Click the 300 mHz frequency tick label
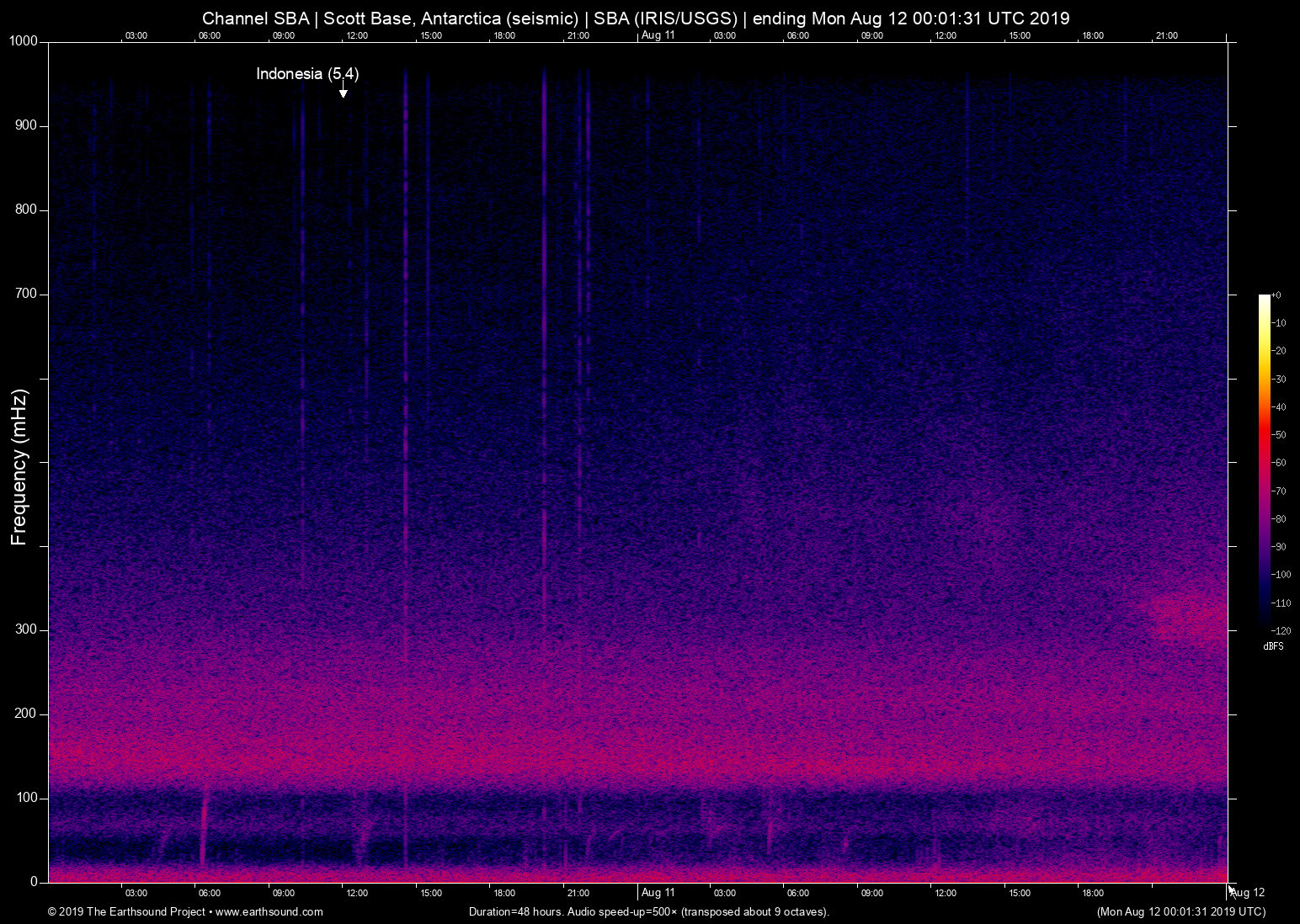 (x=26, y=629)
